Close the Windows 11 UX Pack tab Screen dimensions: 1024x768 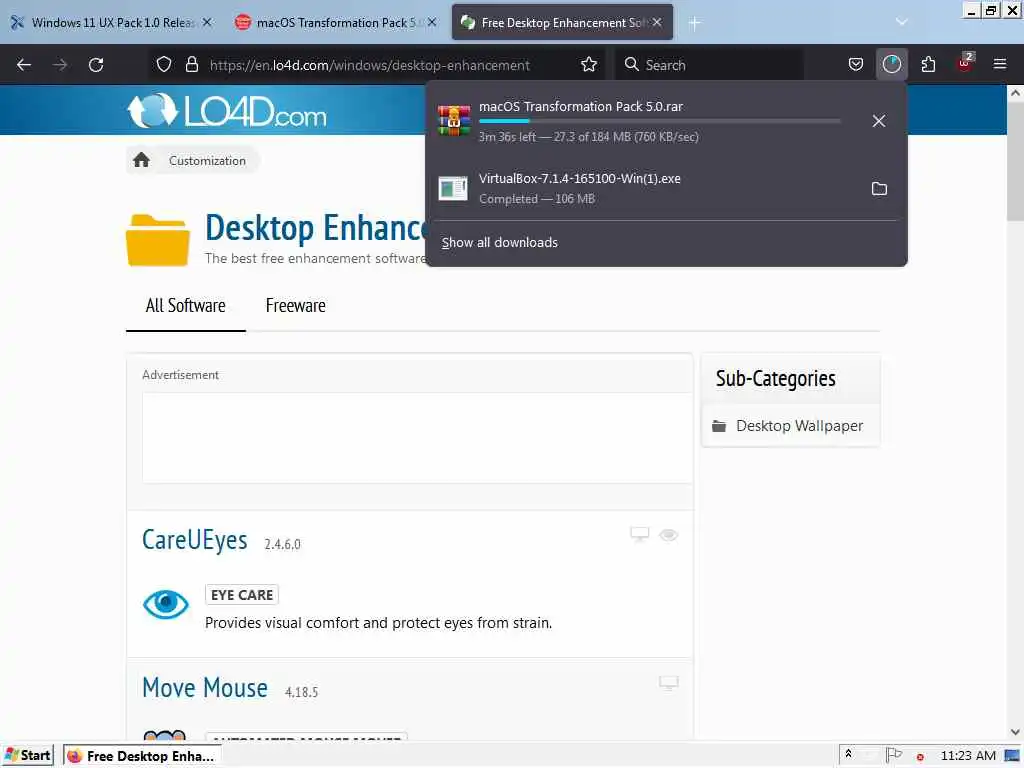click(207, 22)
